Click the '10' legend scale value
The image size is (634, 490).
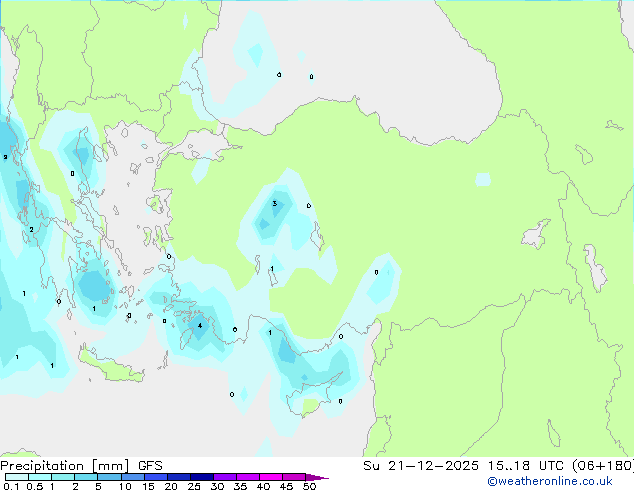pos(125,486)
